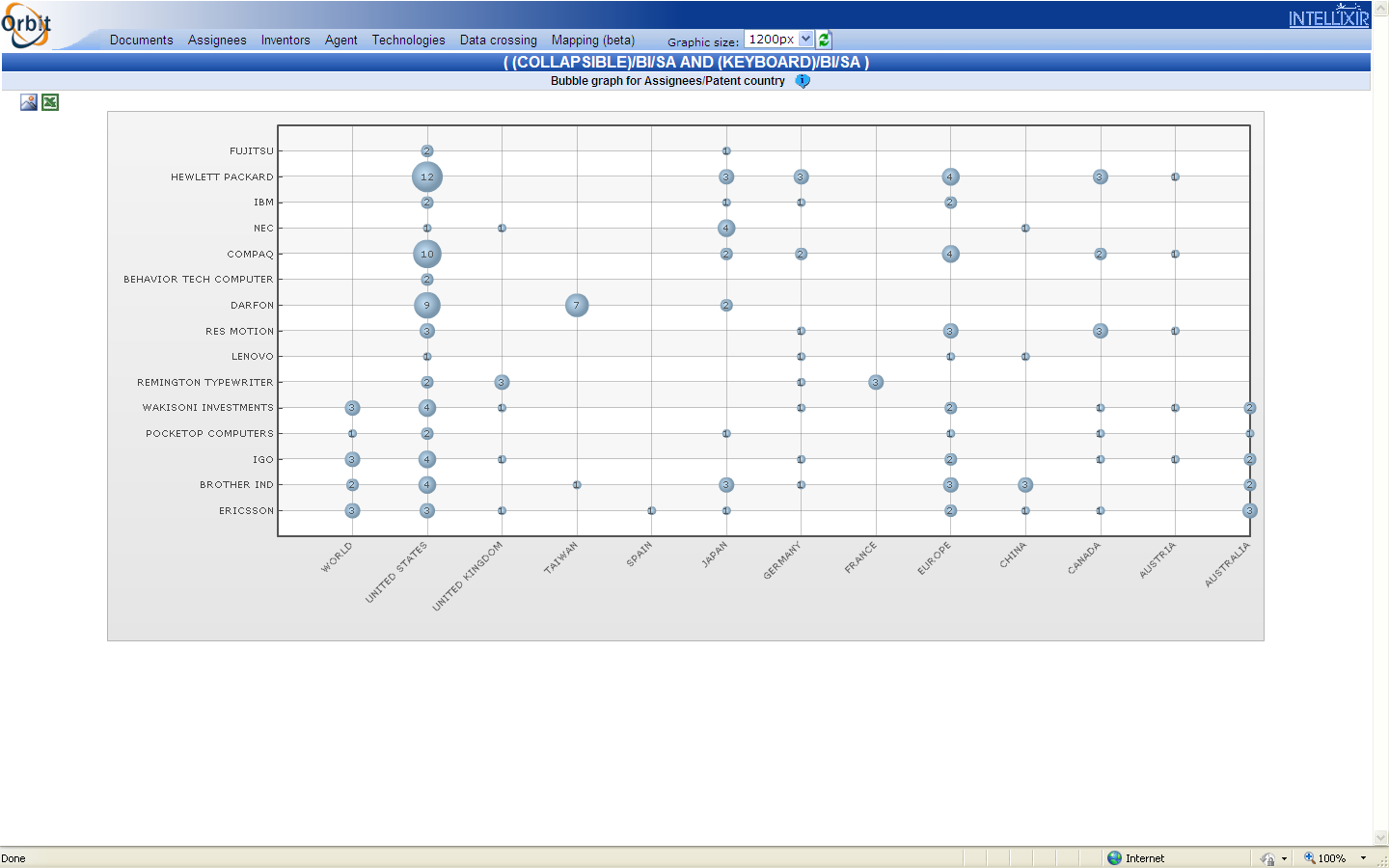The image size is (1389, 868).
Task: Select the Hewlett Packard Europe bubble 4
Action: point(950,177)
